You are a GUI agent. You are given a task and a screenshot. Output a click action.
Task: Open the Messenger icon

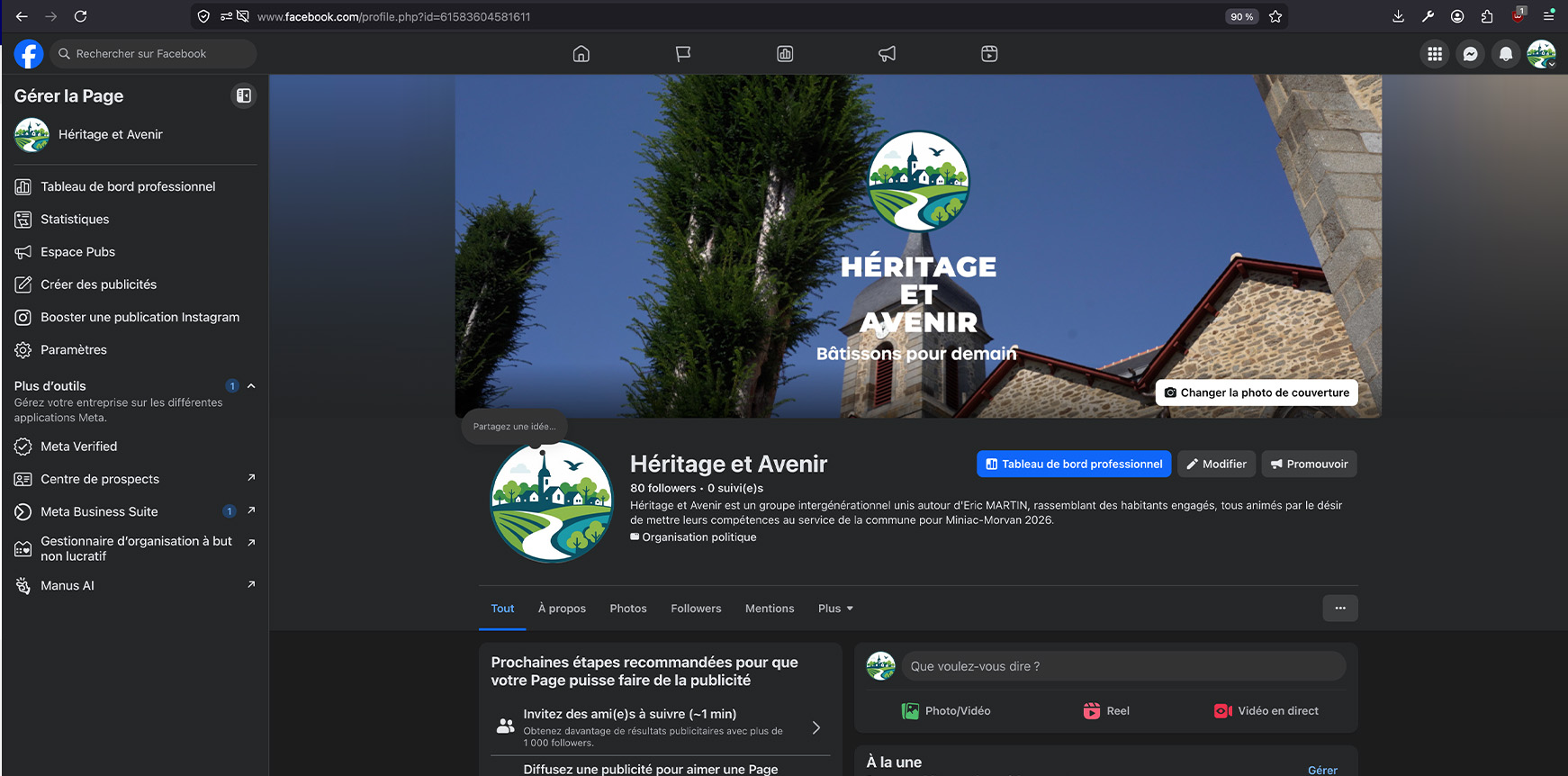click(x=1470, y=54)
